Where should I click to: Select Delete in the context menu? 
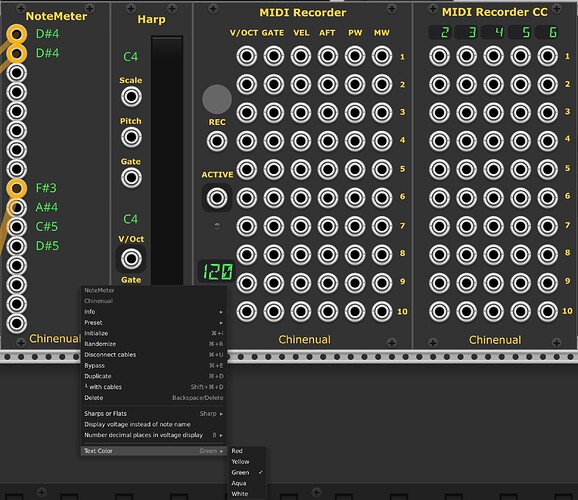click(154, 397)
